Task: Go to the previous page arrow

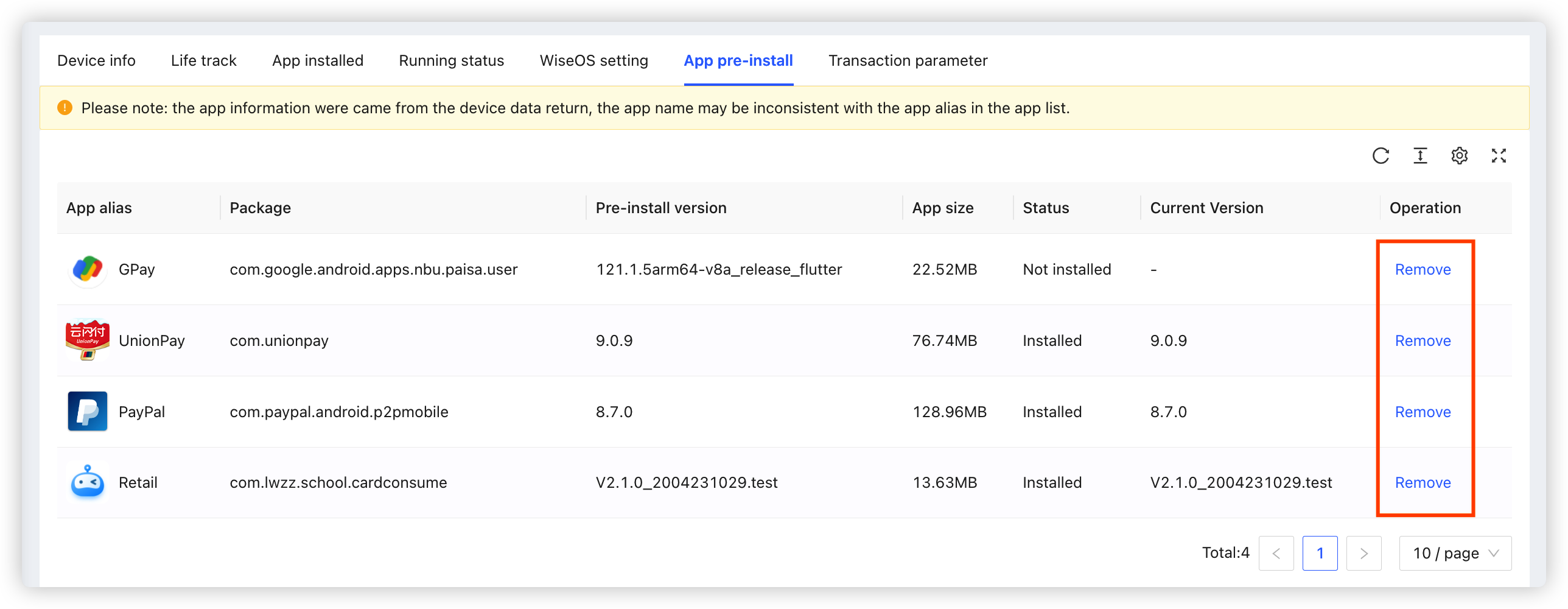Action: [x=1276, y=553]
